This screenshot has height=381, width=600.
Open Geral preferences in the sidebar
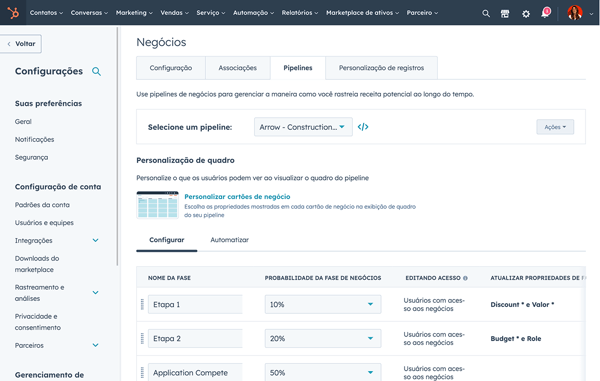23,122
